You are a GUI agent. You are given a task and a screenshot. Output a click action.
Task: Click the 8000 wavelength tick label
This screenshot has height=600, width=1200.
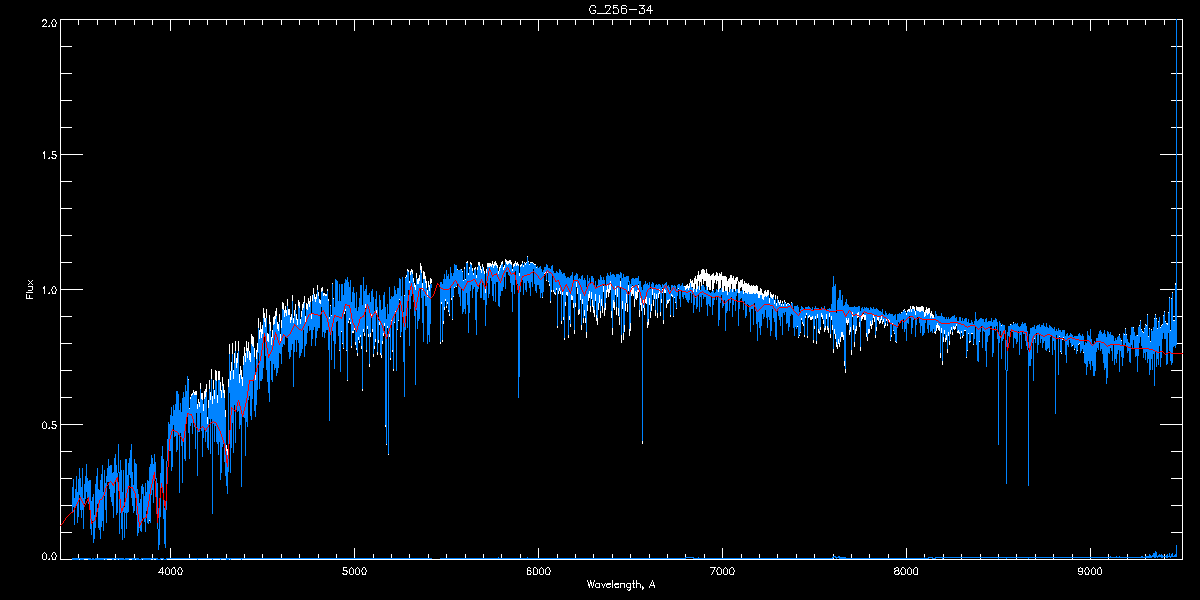tap(906, 571)
